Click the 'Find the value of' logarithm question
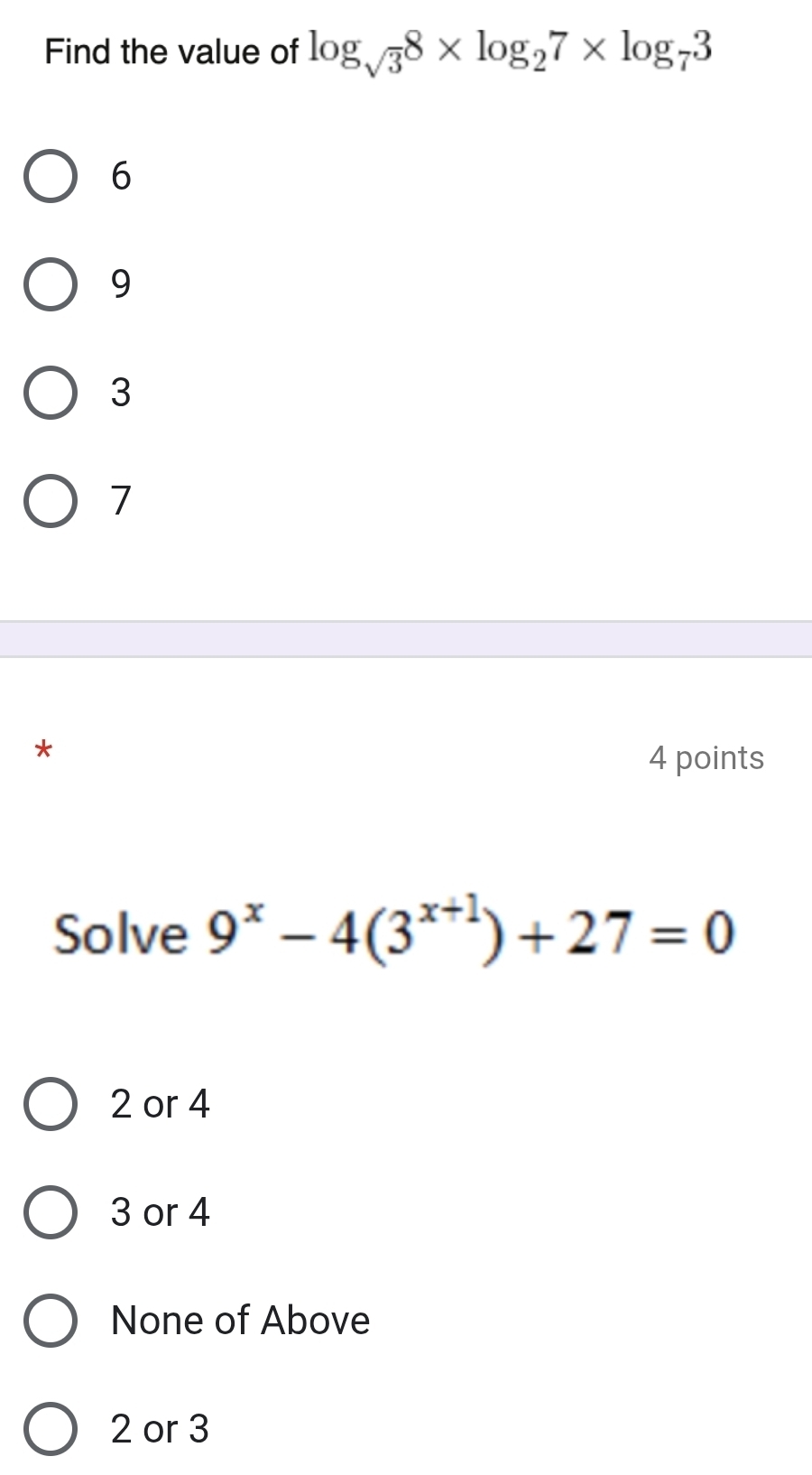The width and height of the screenshot is (812, 1475). point(379,50)
